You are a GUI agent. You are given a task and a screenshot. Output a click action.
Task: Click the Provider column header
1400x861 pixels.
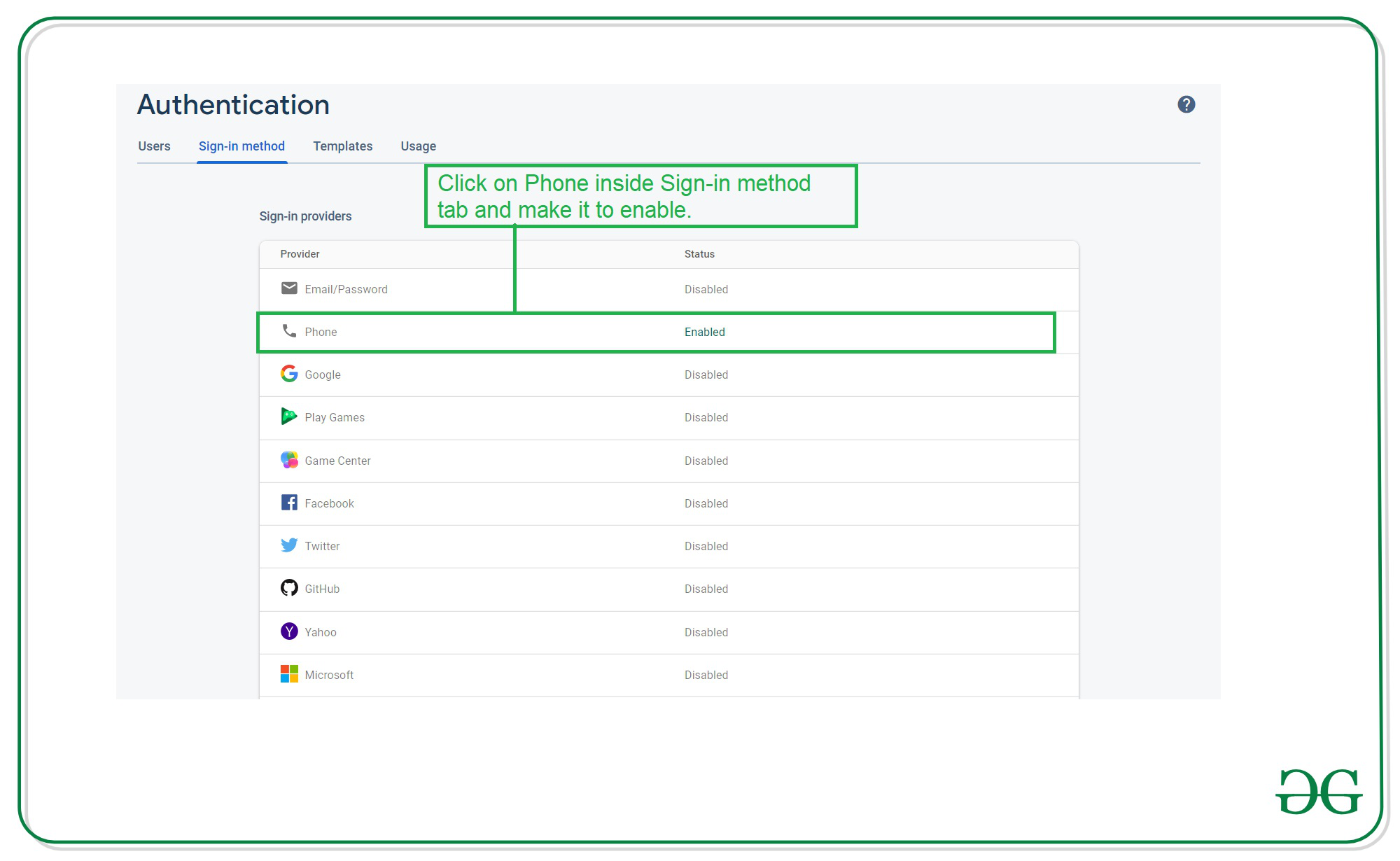pyautogui.click(x=300, y=254)
